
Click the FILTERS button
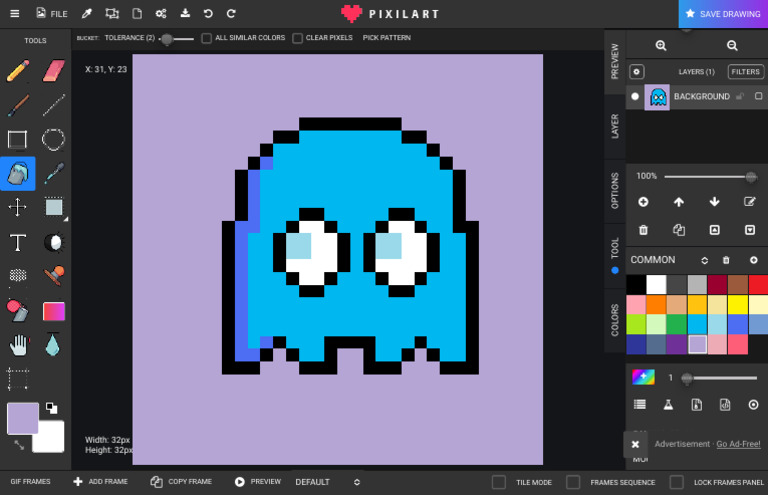(x=745, y=71)
